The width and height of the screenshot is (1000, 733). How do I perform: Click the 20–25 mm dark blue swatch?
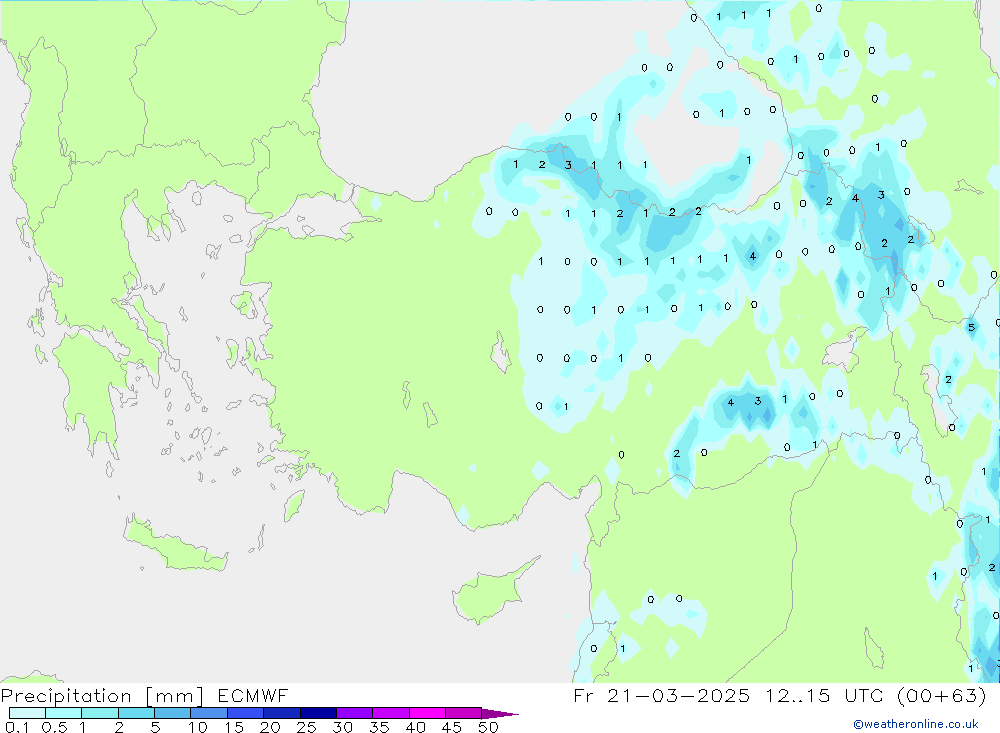(281, 713)
